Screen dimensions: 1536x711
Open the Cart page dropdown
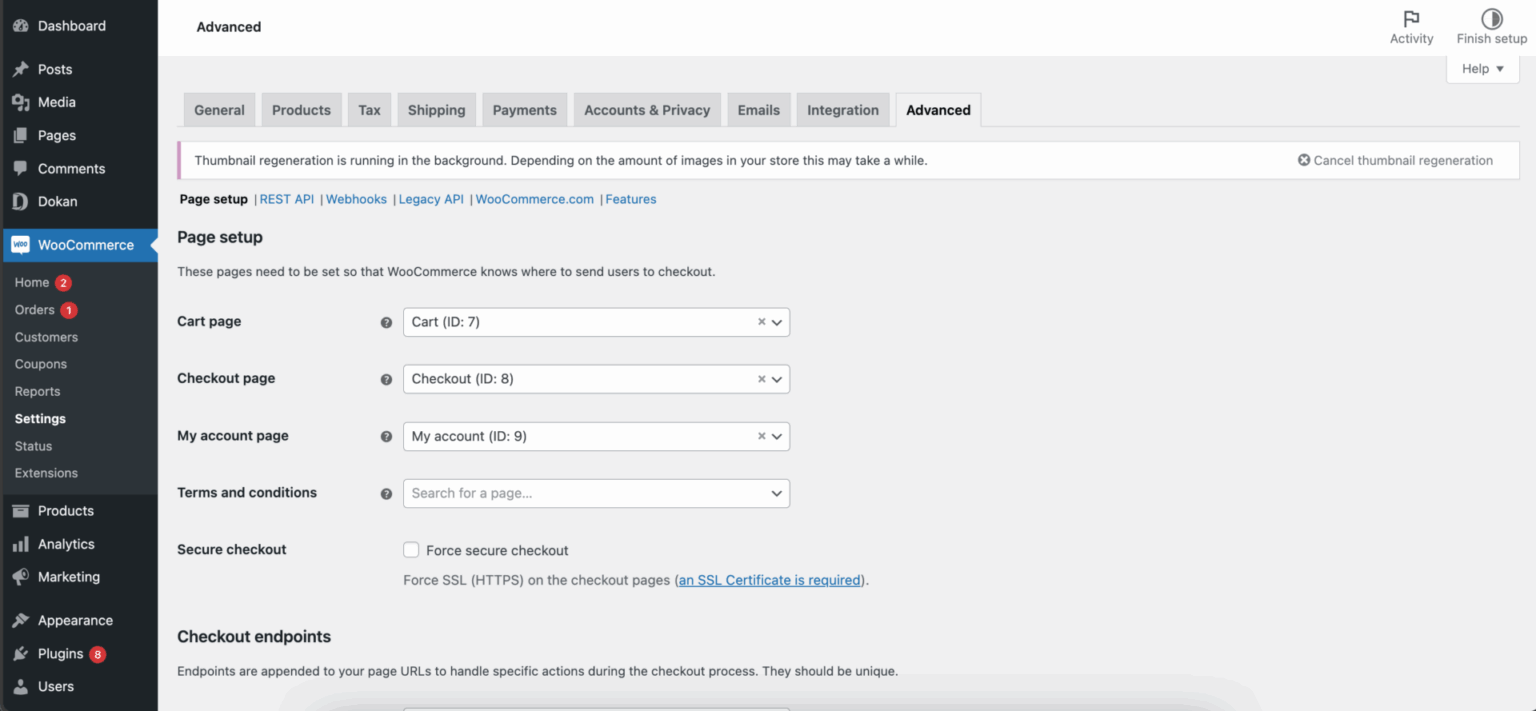(x=596, y=322)
